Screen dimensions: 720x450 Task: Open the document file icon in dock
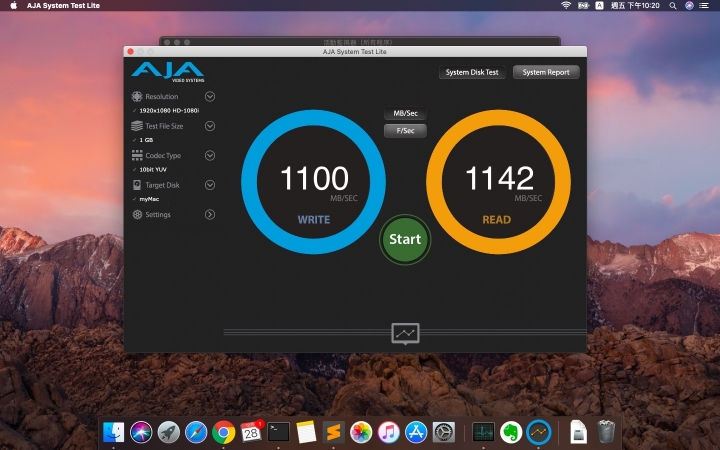click(579, 432)
